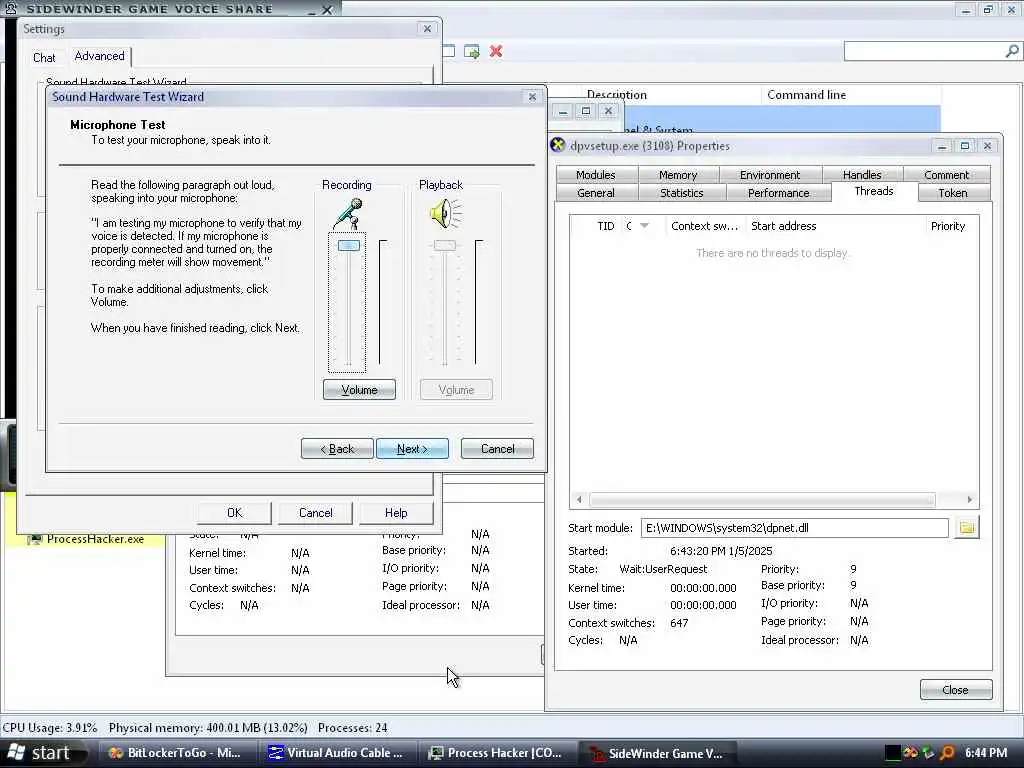
Task: Open the Handles tab in Properties
Action: pyautogui.click(x=862, y=175)
